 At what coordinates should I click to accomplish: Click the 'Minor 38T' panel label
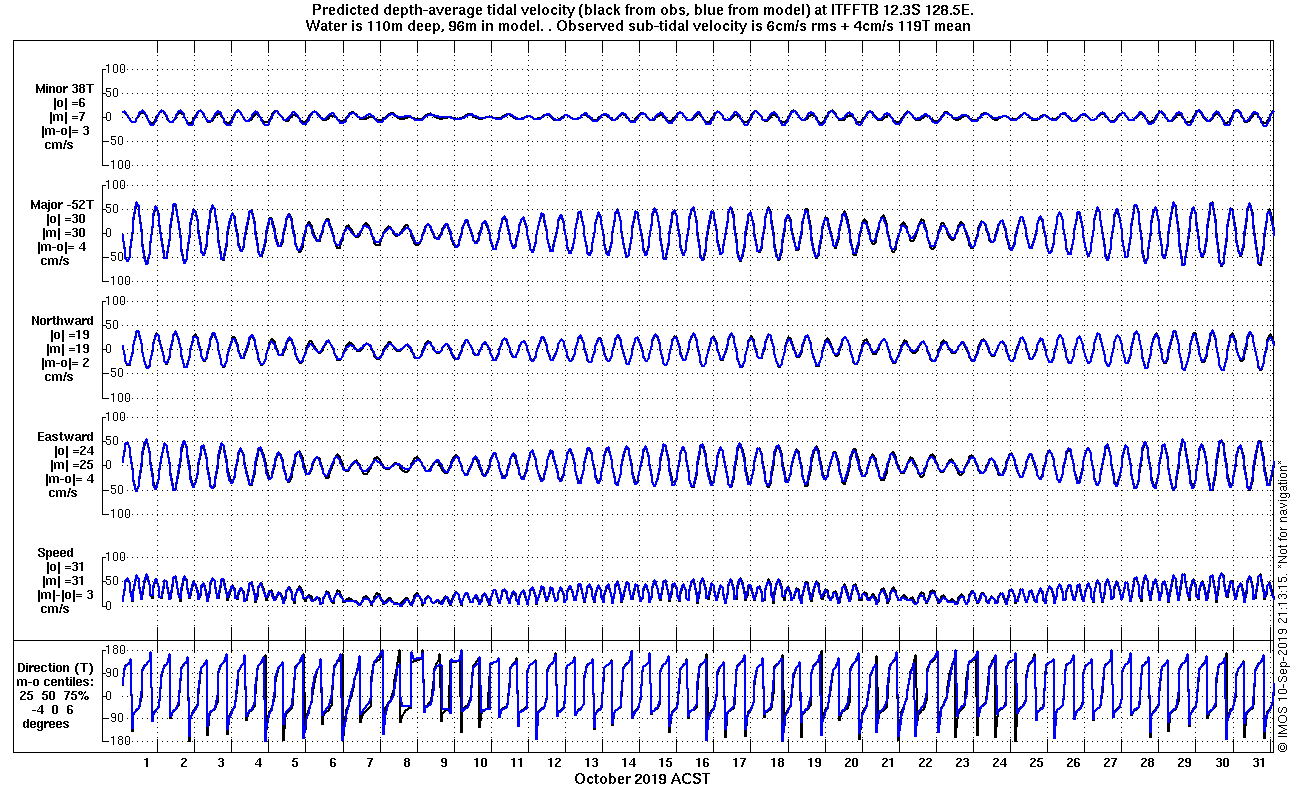[63, 89]
